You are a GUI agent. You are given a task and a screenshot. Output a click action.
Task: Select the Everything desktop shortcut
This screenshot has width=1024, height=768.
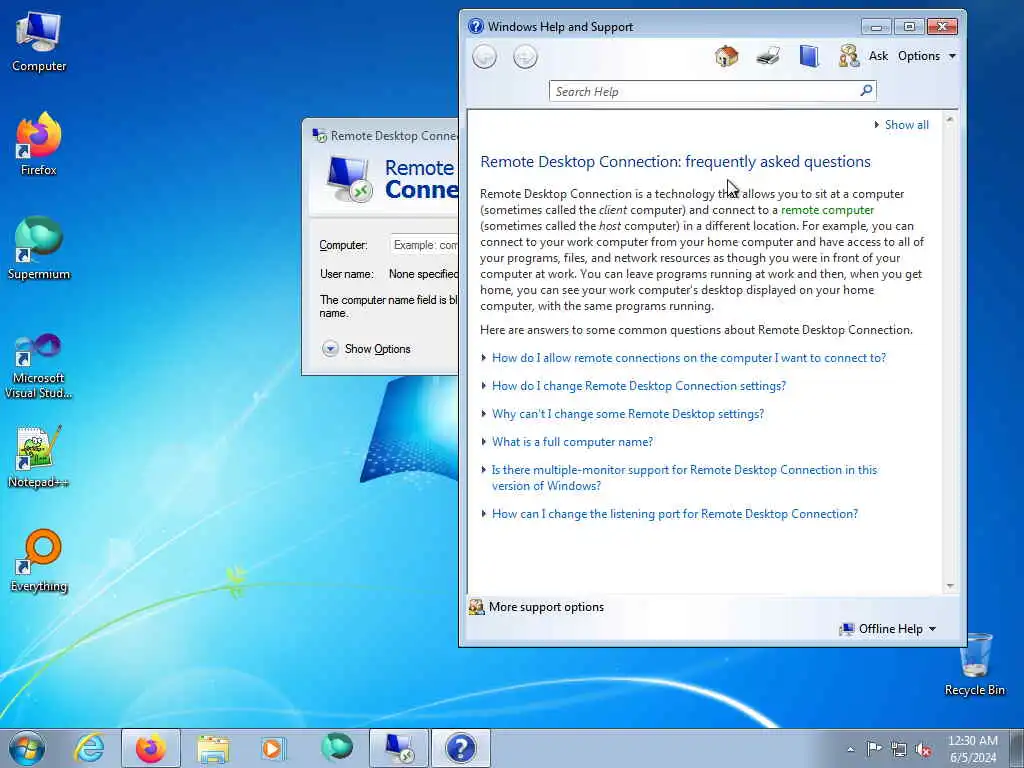click(39, 560)
